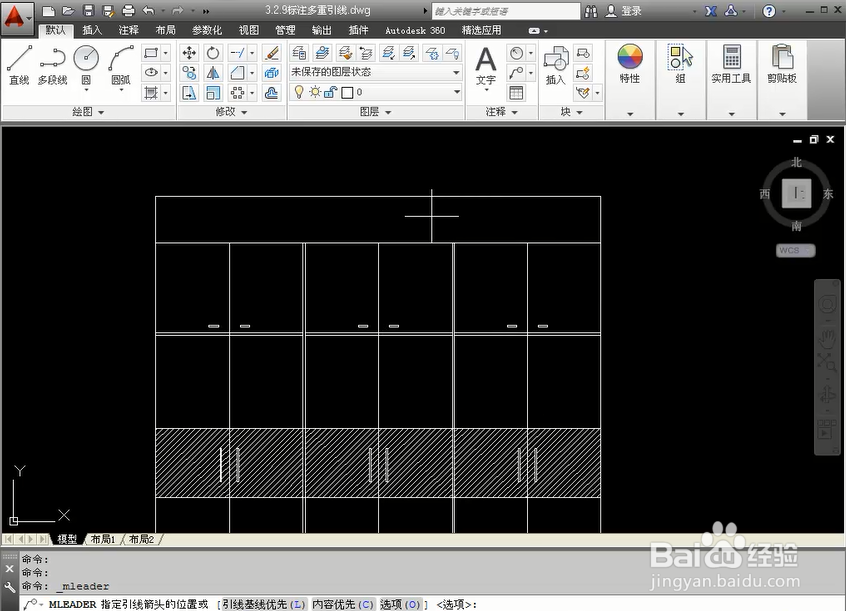Click the Pan hand in navigation bar
Screen dimensions: 846x611
(827, 338)
